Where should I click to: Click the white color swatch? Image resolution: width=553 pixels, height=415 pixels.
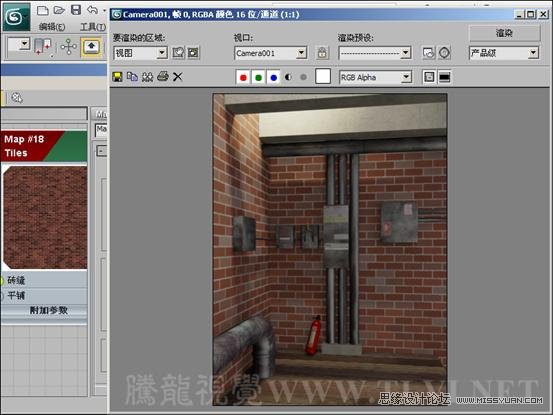point(323,76)
